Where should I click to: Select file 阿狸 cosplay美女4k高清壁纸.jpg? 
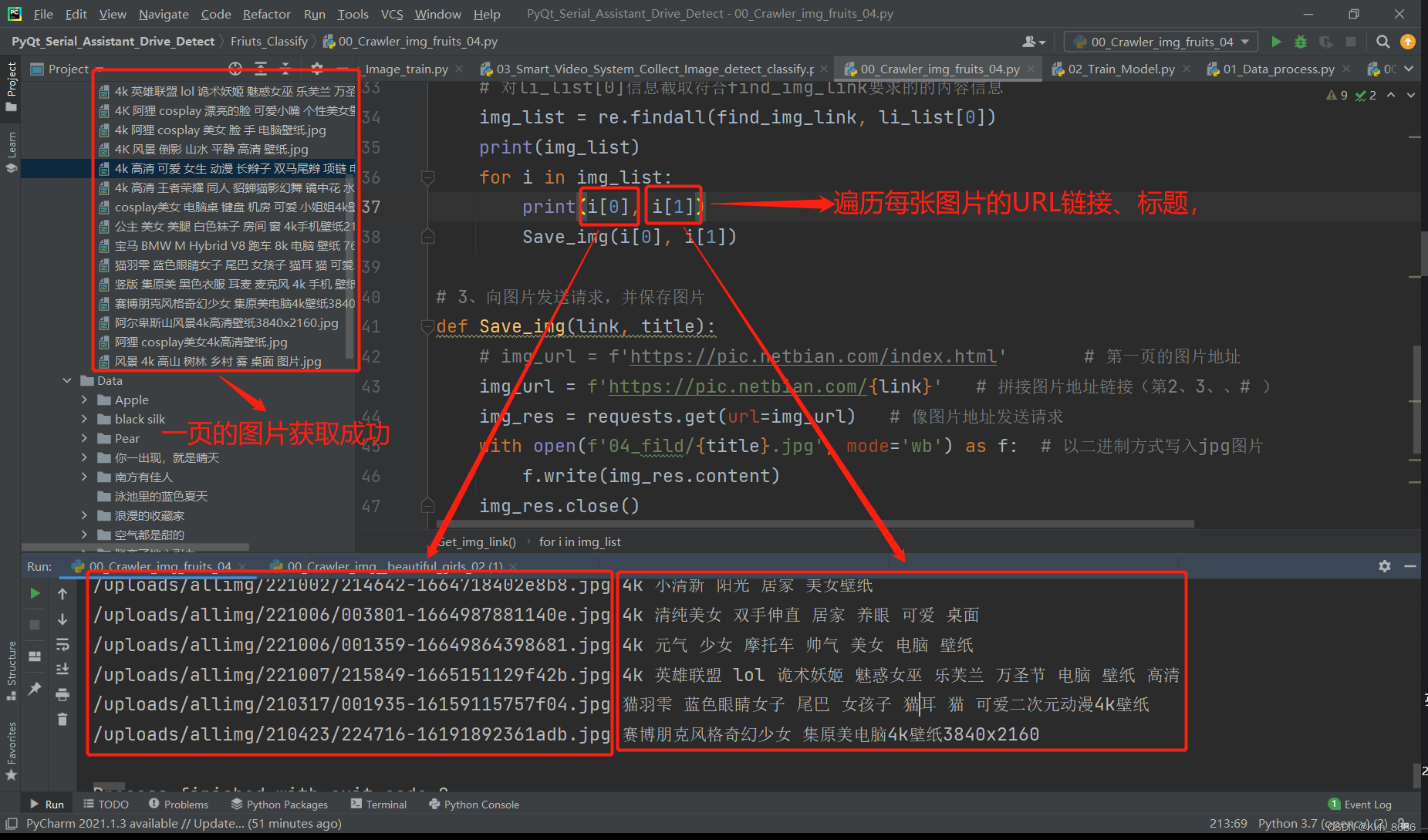(201, 342)
